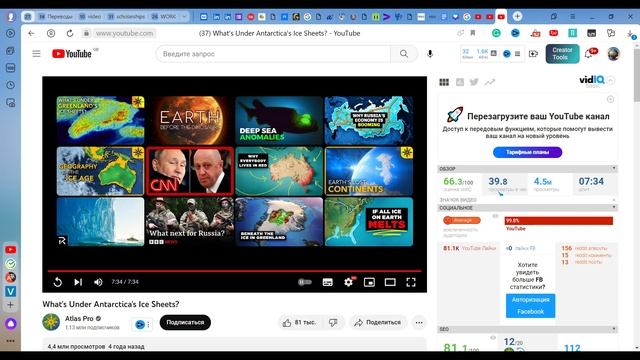The image size is (640, 360).
Task: Open the Atlas Pro channel link
Action: (79, 318)
